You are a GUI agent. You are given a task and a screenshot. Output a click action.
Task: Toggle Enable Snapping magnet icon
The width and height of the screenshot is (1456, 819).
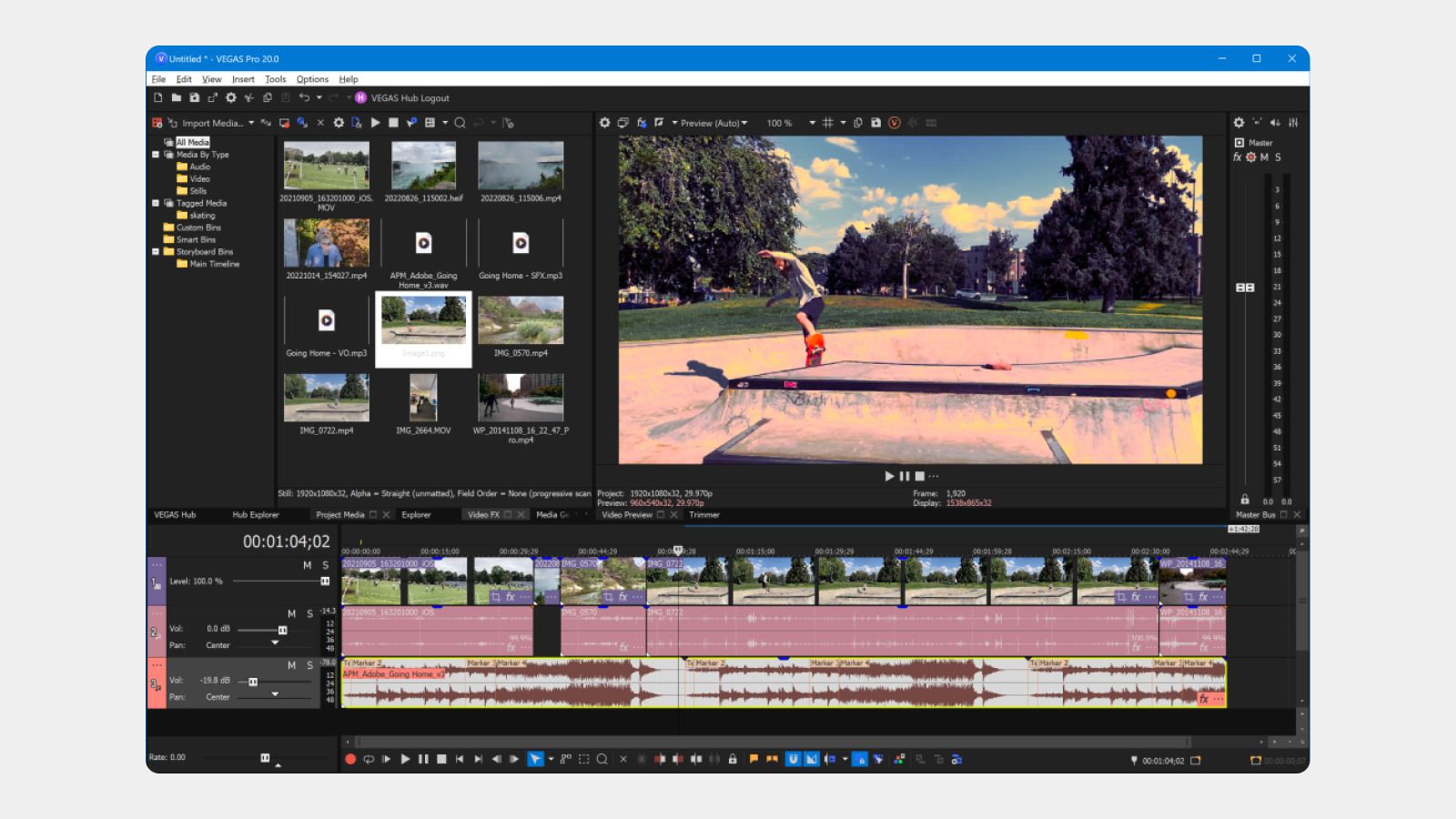(x=793, y=759)
